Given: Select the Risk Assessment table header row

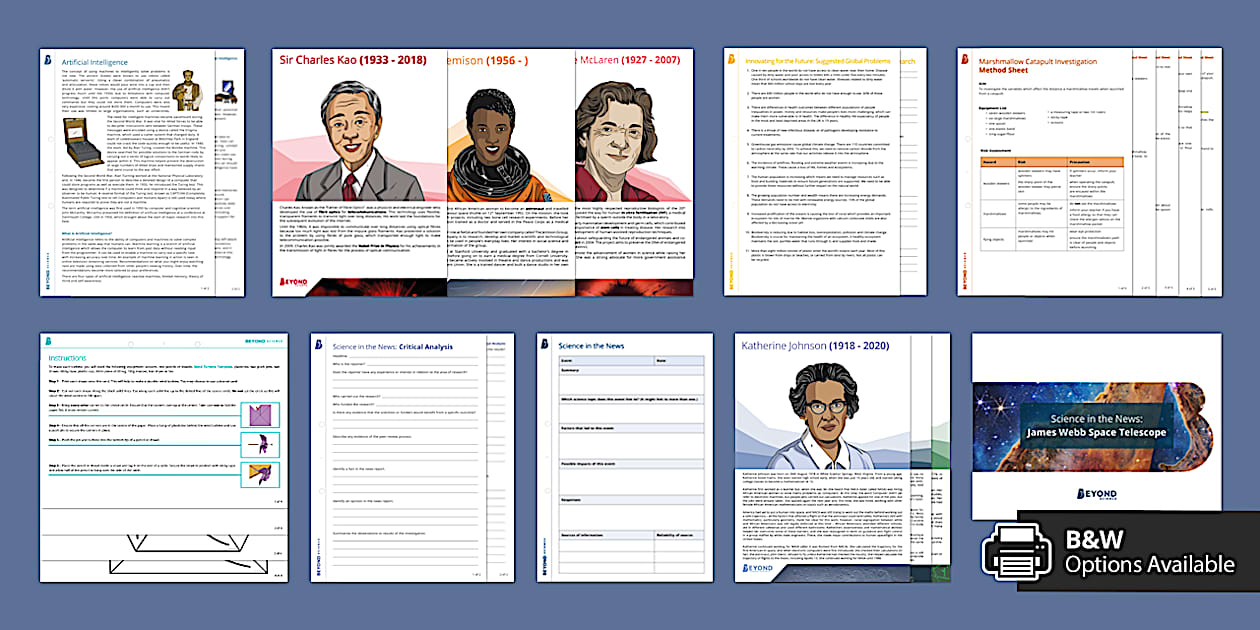Looking at the screenshot, I should pos(1053,163).
